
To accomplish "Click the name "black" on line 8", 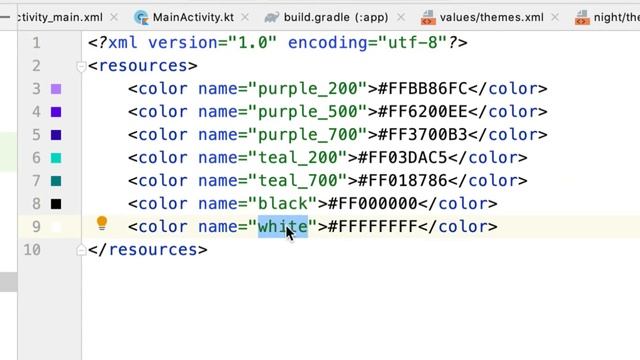I will [282, 204].
